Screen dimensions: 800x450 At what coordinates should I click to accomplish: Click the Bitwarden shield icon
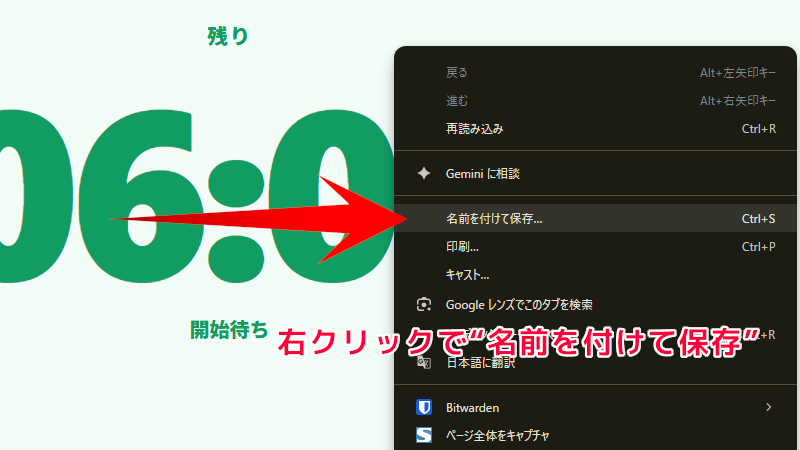423,407
